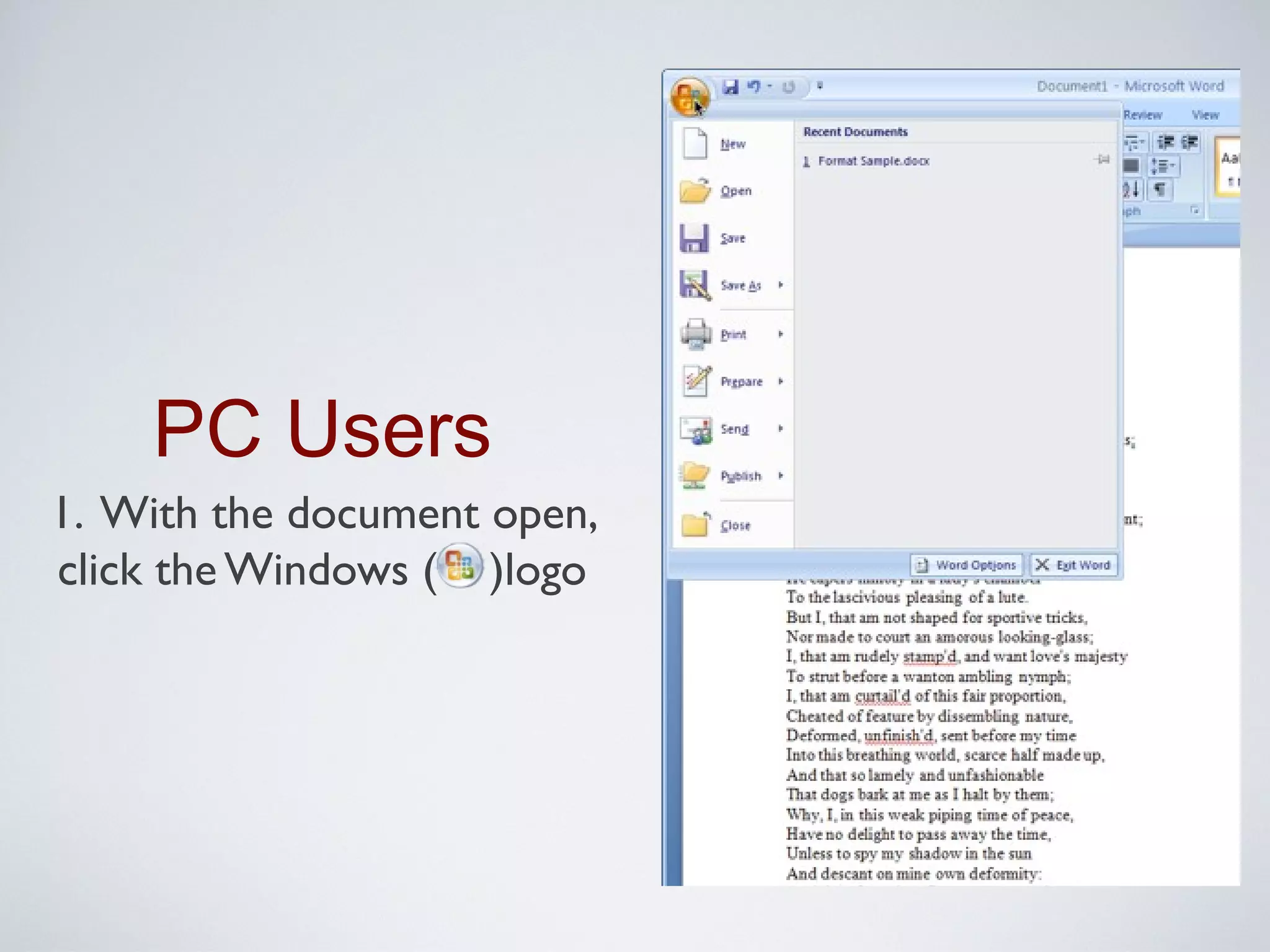
Task: Open the Line Spacing dropdown
Action: 1163,166
